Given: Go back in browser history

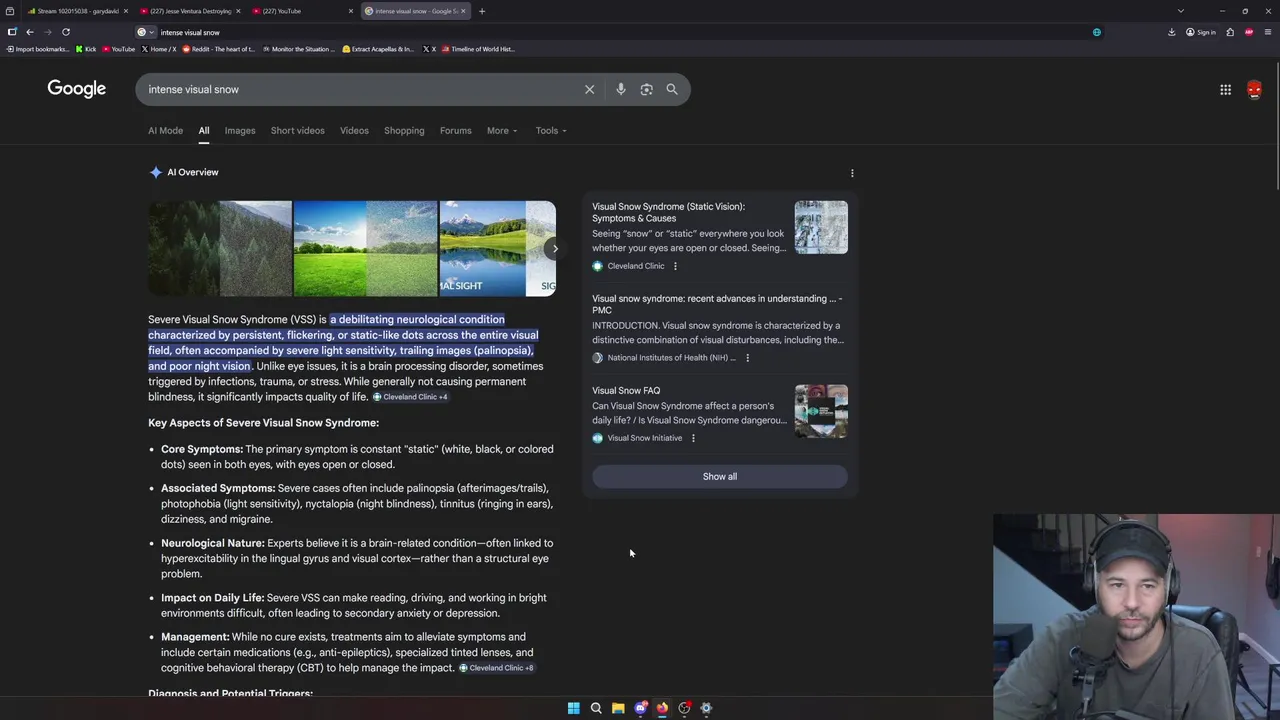Looking at the screenshot, I should 29,32.
